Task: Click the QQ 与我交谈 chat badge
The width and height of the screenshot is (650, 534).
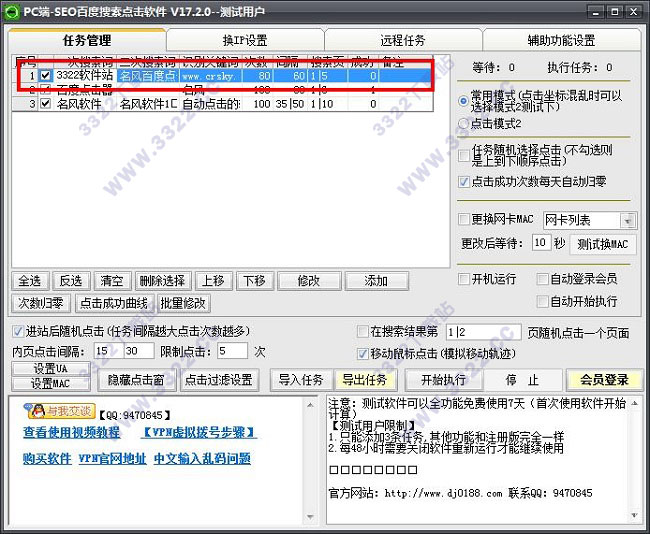Action: [60, 411]
